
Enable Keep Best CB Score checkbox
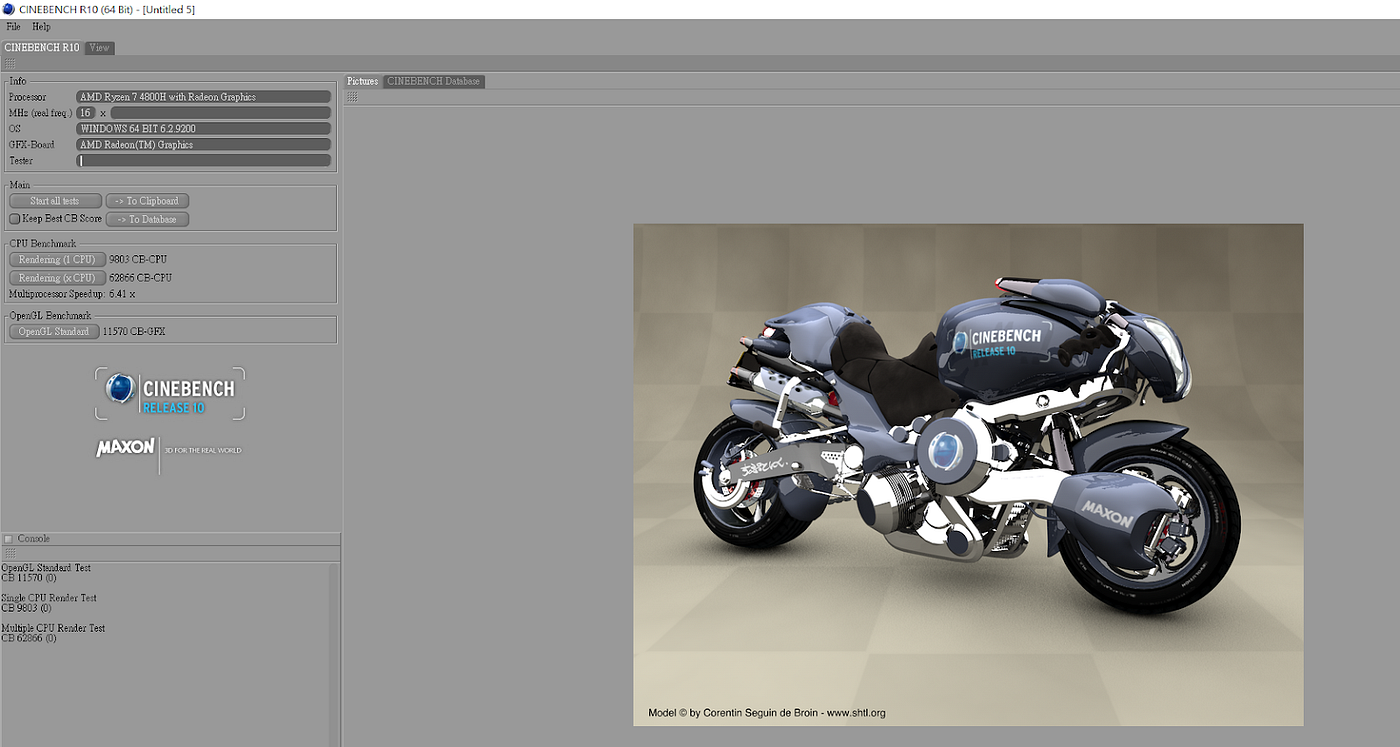coord(14,219)
